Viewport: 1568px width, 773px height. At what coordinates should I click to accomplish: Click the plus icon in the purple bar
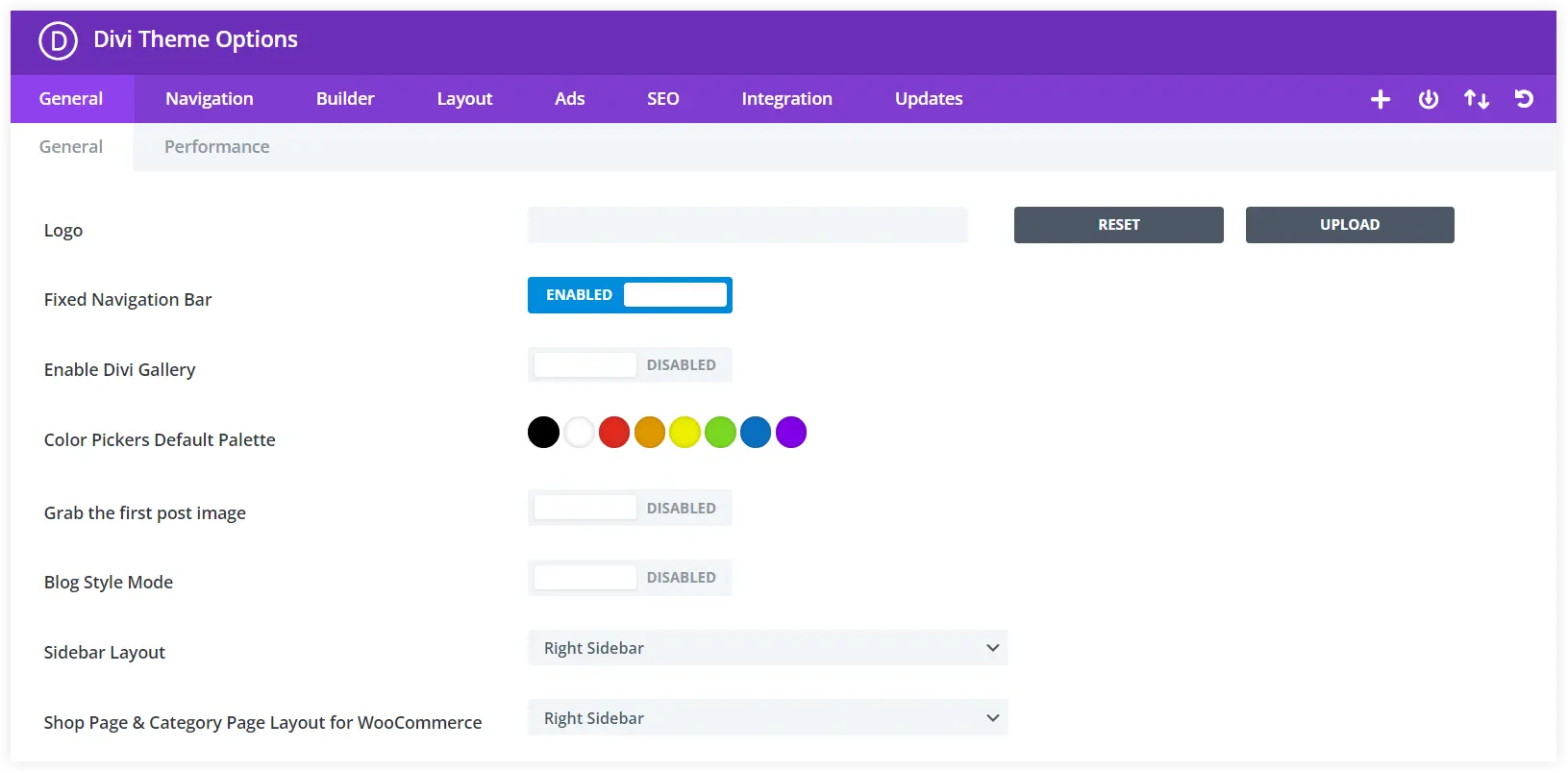(x=1381, y=99)
